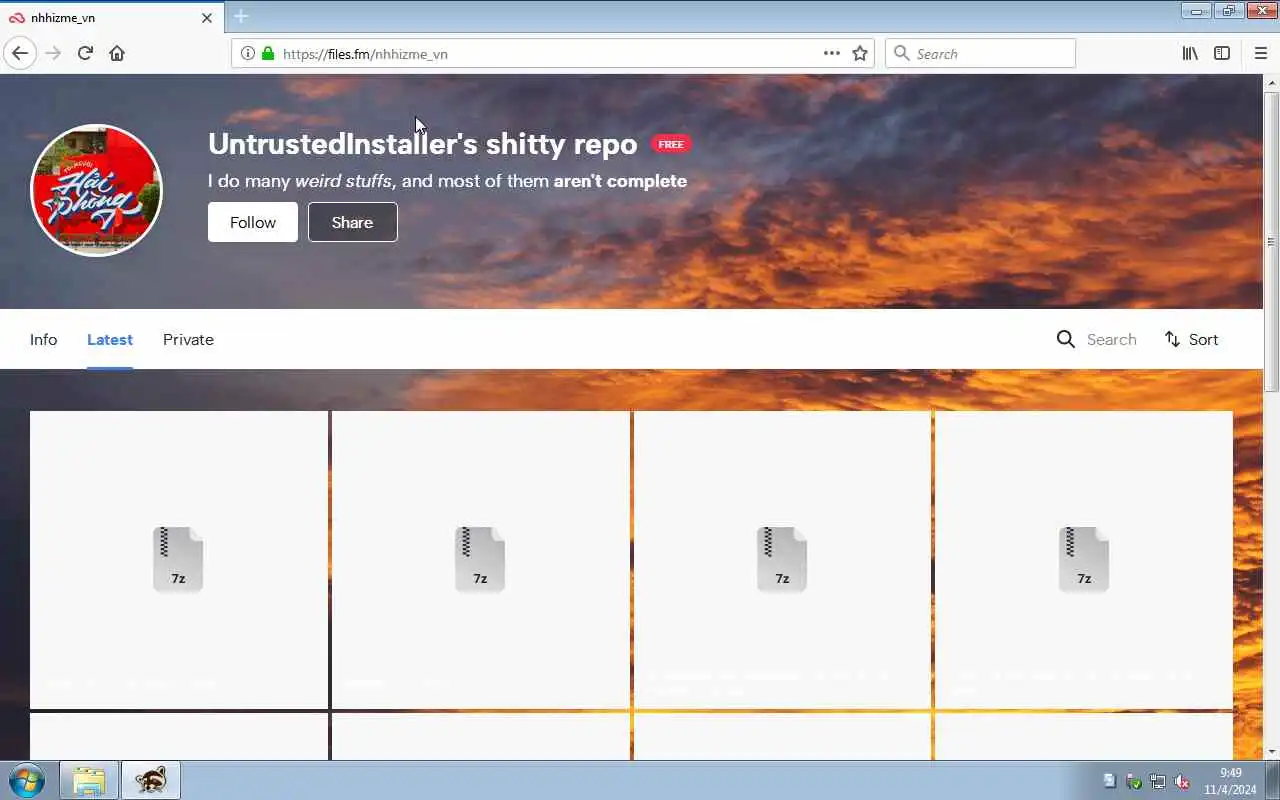Open the Hai Phong profile avatar
The width and height of the screenshot is (1280, 800).
[96, 190]
